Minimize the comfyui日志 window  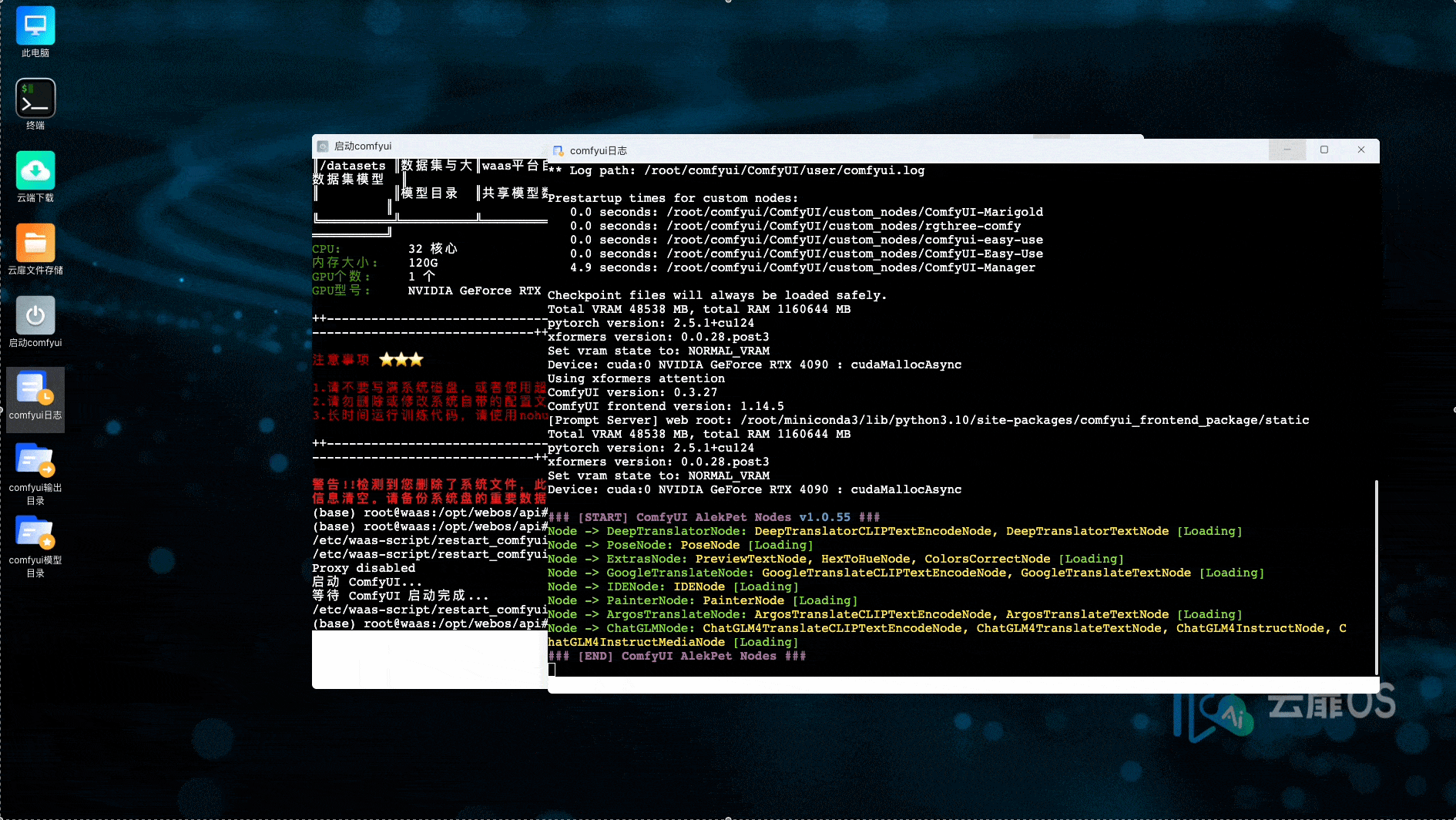1287,150
